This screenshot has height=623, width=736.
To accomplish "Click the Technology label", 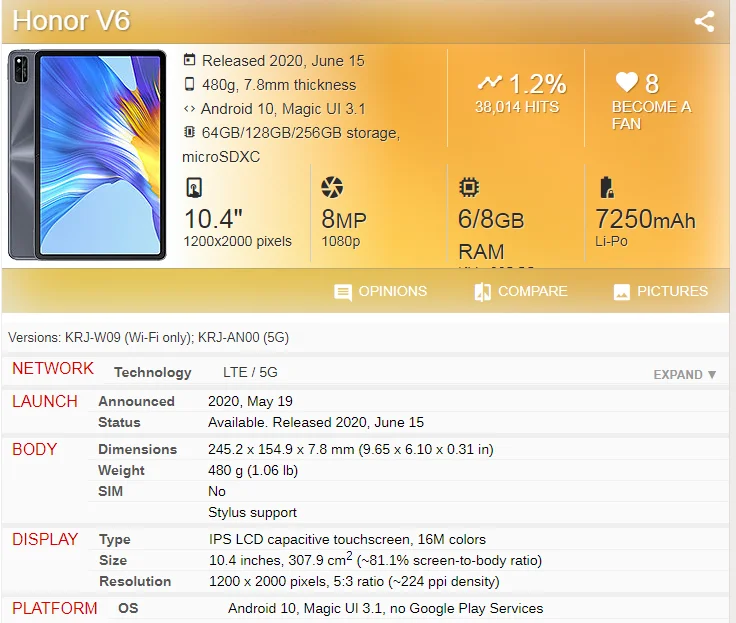I will pos(153,372).
